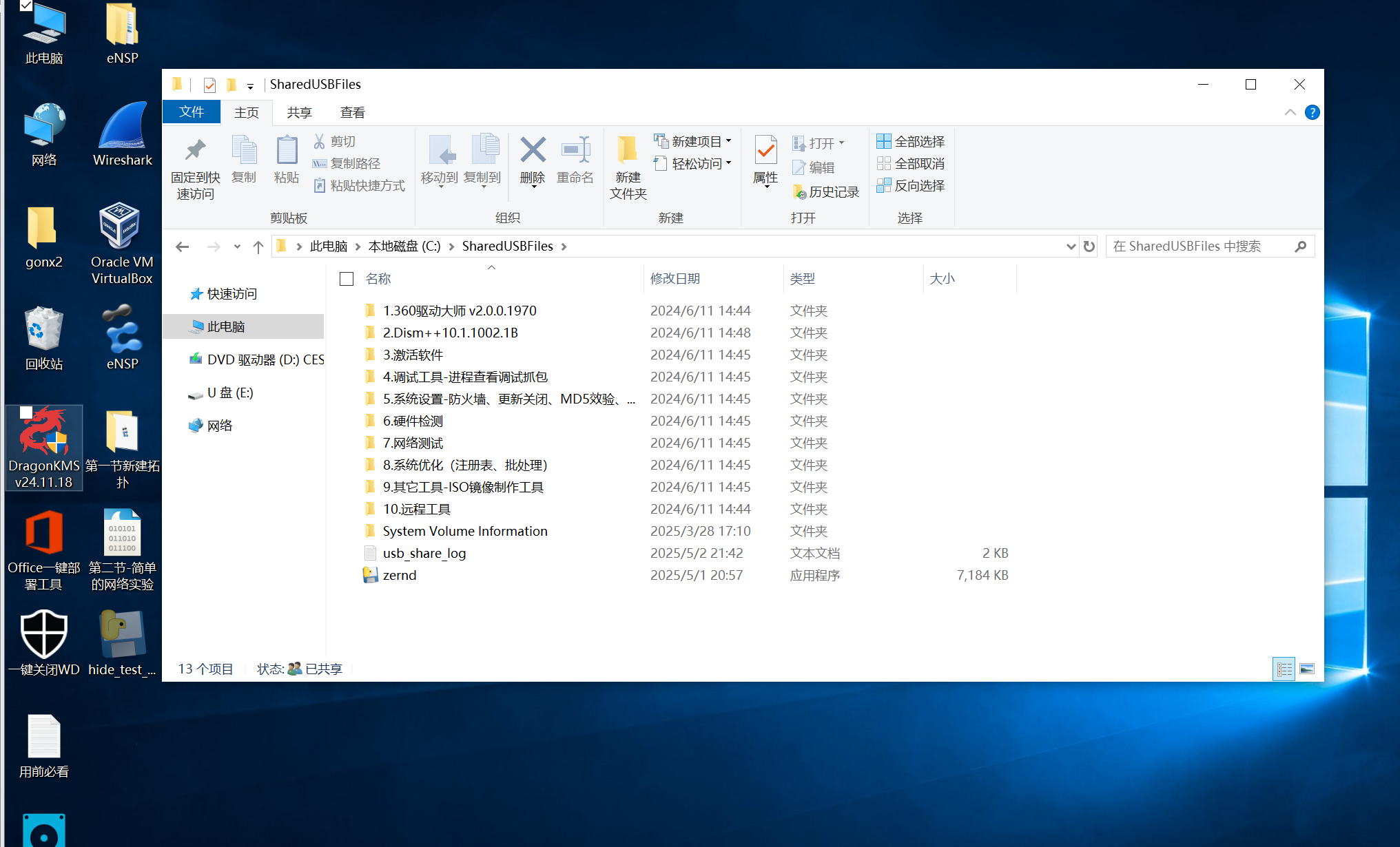Click the Up directory arrow

coord(258,247)
